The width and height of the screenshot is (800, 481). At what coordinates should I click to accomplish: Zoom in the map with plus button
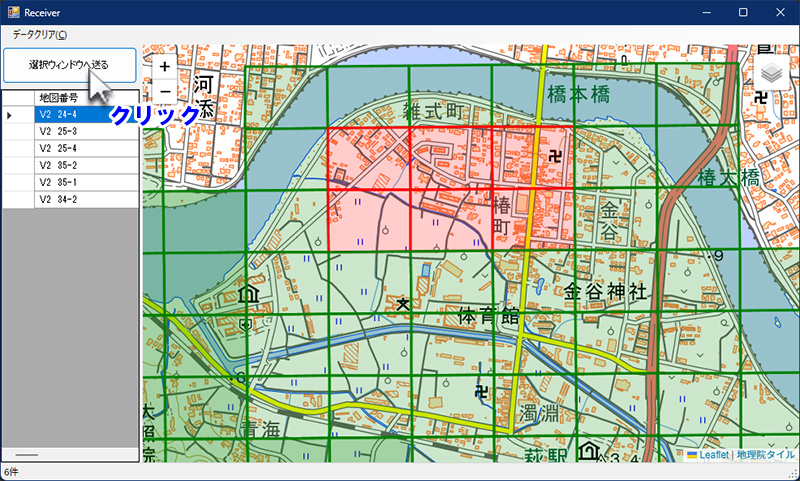pos(165,66)
